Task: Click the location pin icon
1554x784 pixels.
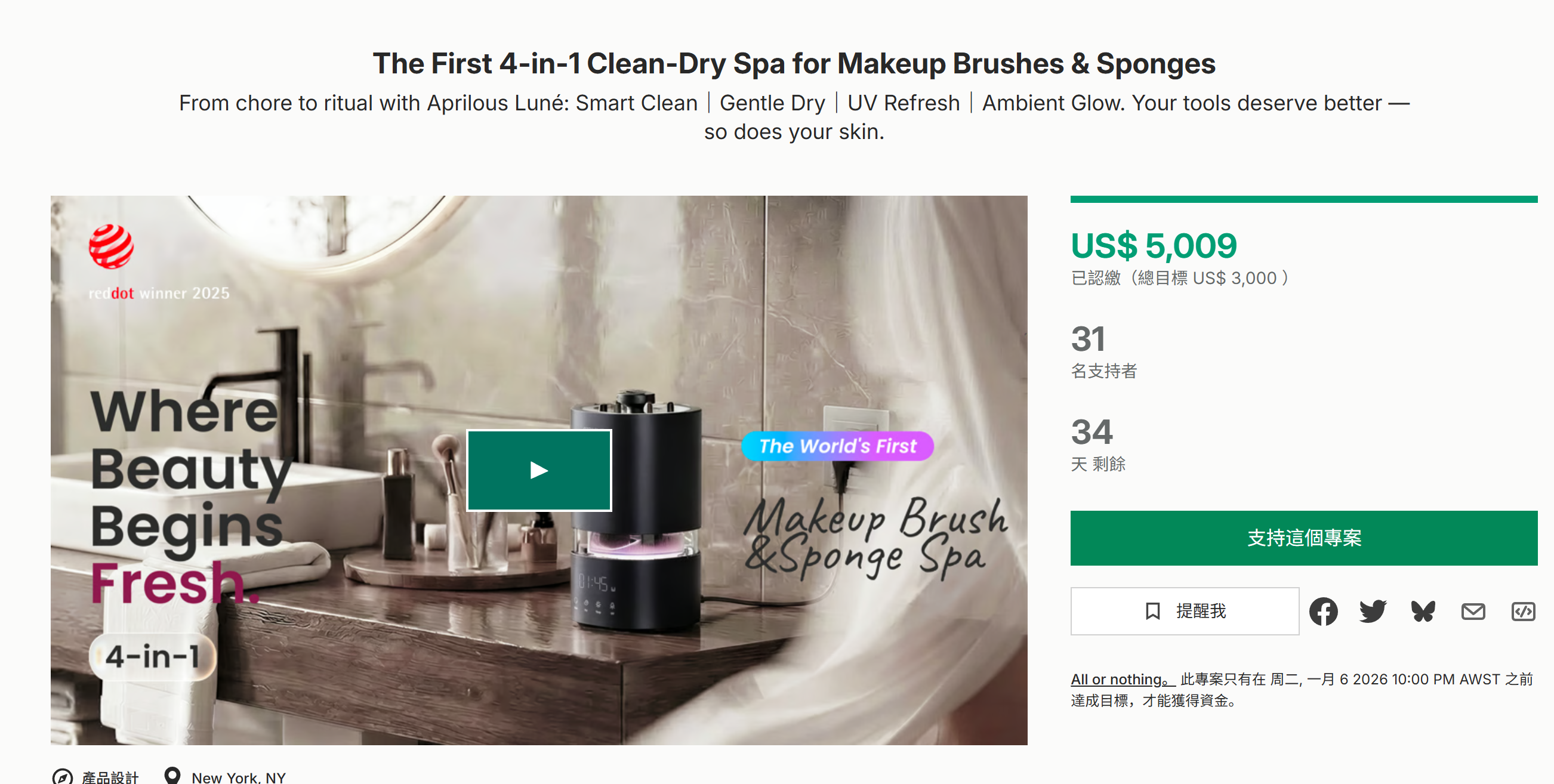Action: click(x=172, y=776)
